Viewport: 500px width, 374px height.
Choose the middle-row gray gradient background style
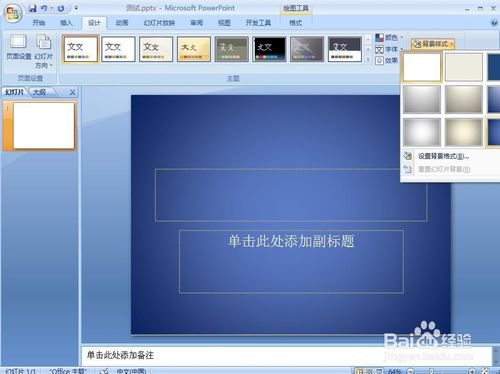tap(422, 99)
